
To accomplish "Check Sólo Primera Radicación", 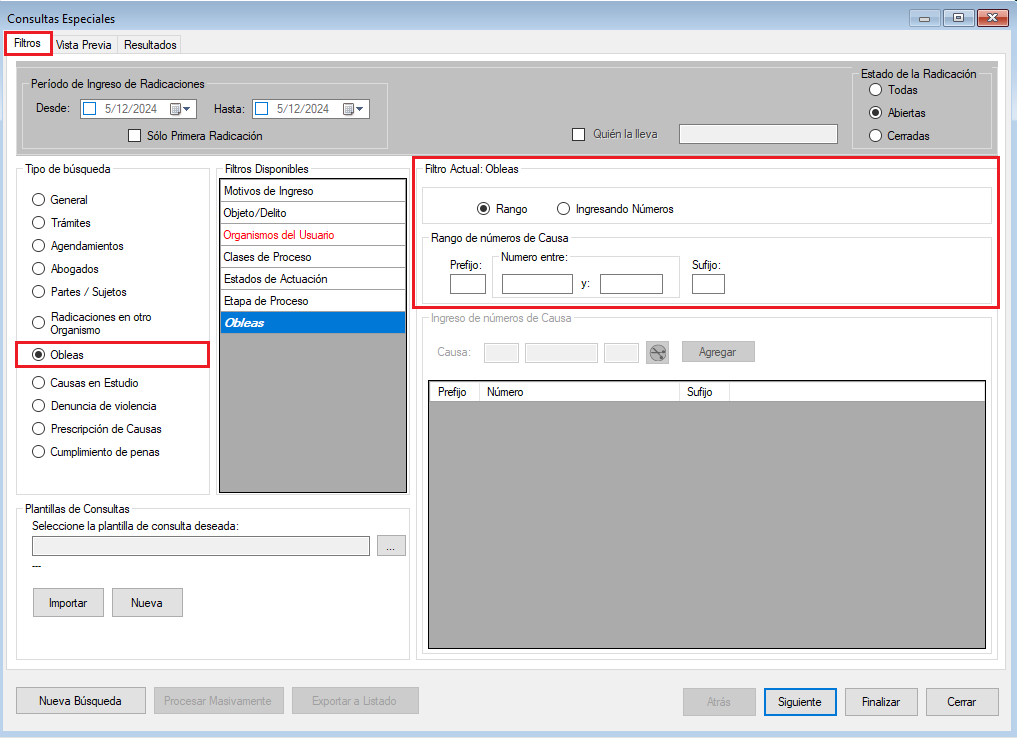I will point(135,136).
